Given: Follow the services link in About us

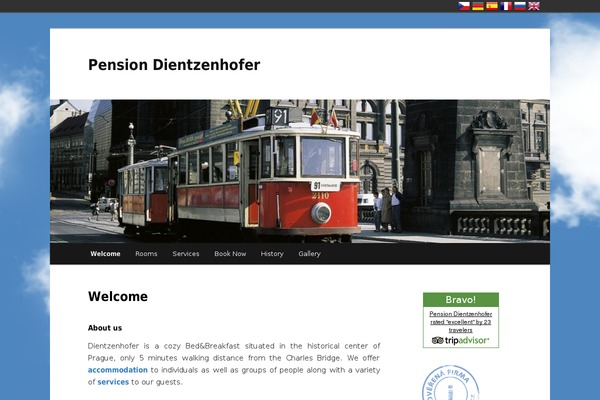Looking at the screenshot, I should point(113,382).
